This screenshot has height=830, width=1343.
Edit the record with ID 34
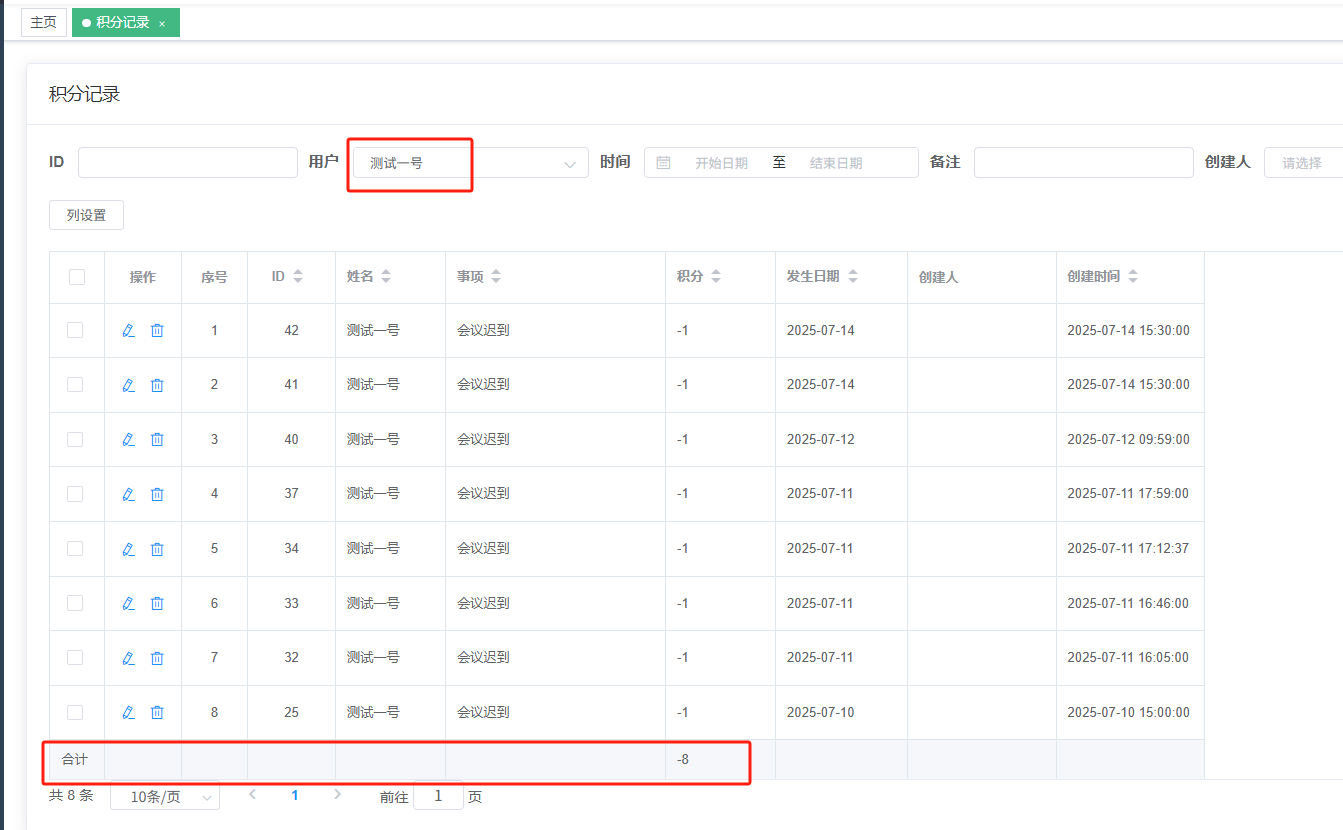pyautogui.click(x=128, y=549)
